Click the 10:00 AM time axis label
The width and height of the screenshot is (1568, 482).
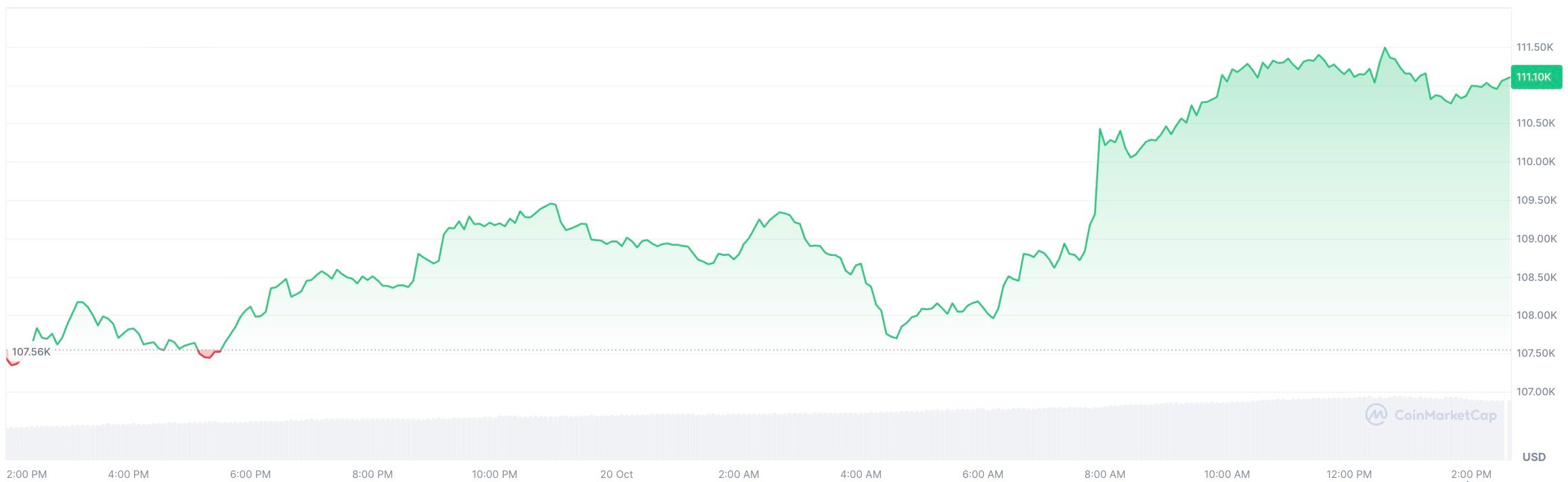[x=1227, y=475]
